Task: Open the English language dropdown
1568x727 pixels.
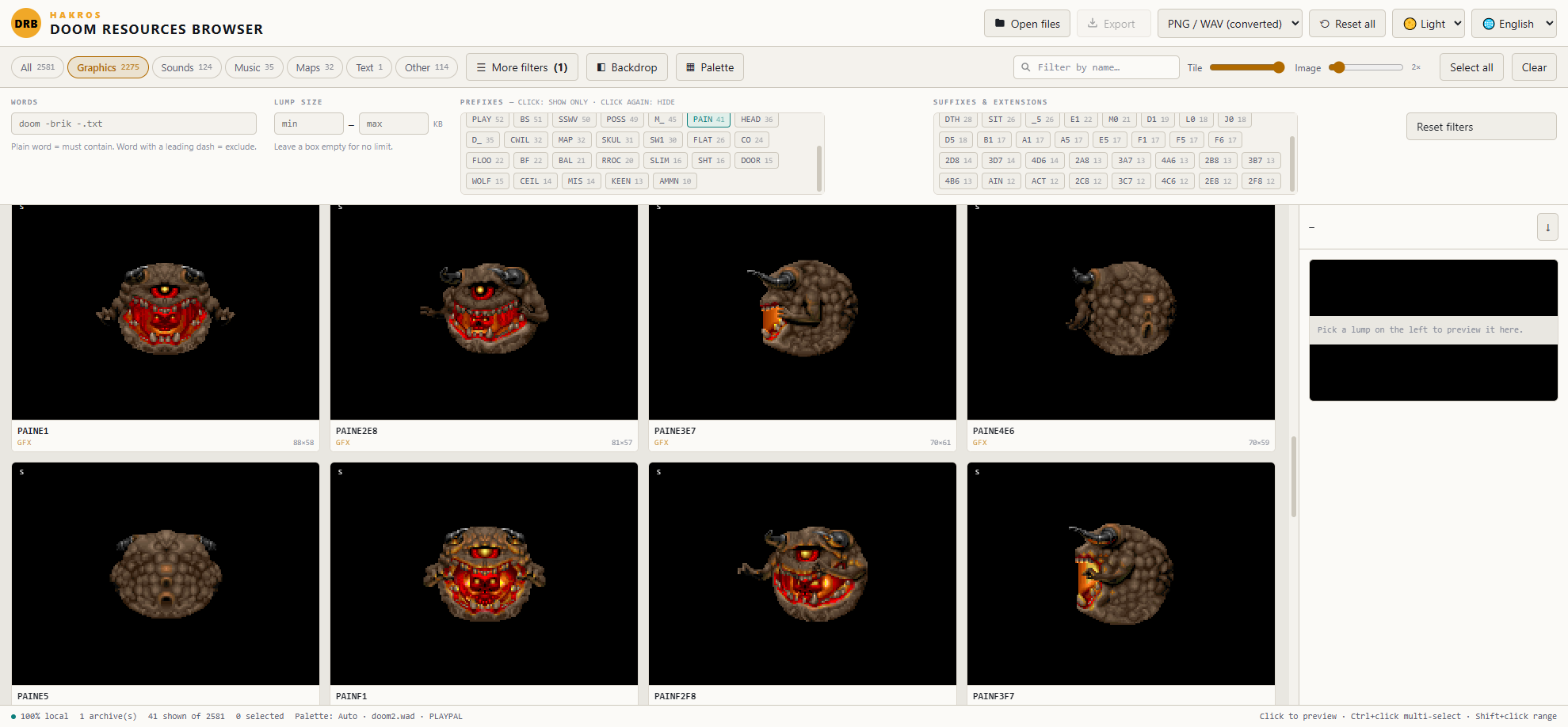Action: [x=1514, y=24]
